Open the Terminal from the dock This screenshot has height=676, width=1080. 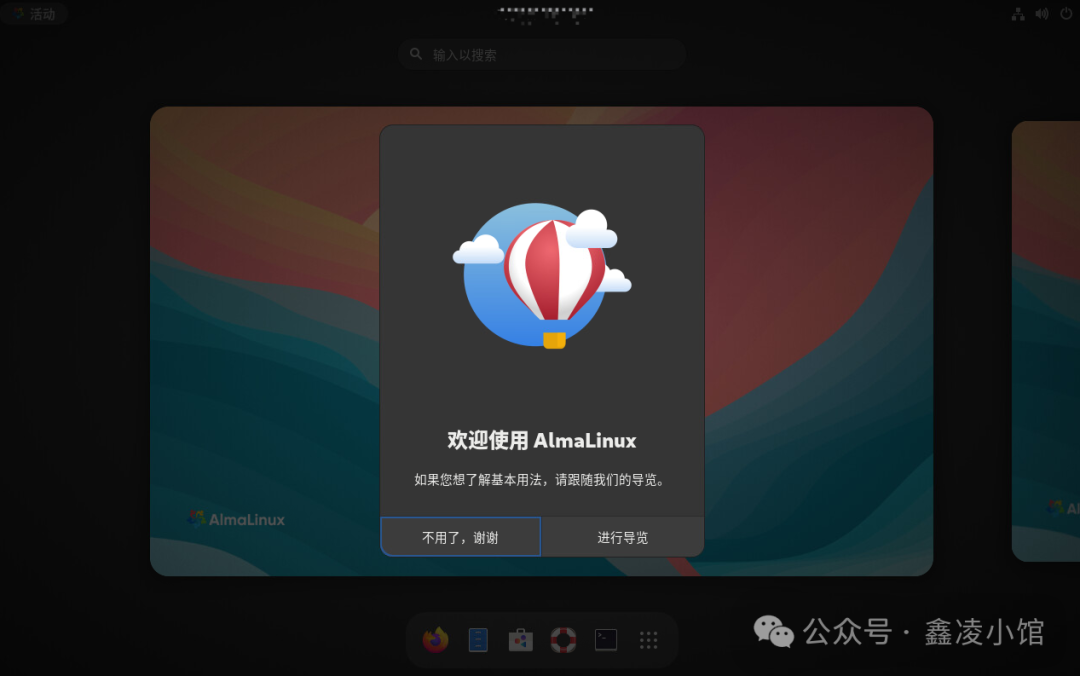pos(606,640)
